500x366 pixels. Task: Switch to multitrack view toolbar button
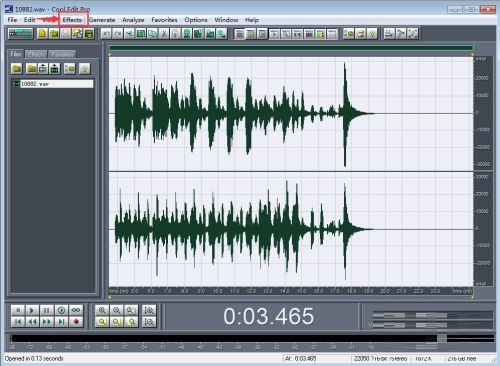pyautogui.click(x=21, y=34)
